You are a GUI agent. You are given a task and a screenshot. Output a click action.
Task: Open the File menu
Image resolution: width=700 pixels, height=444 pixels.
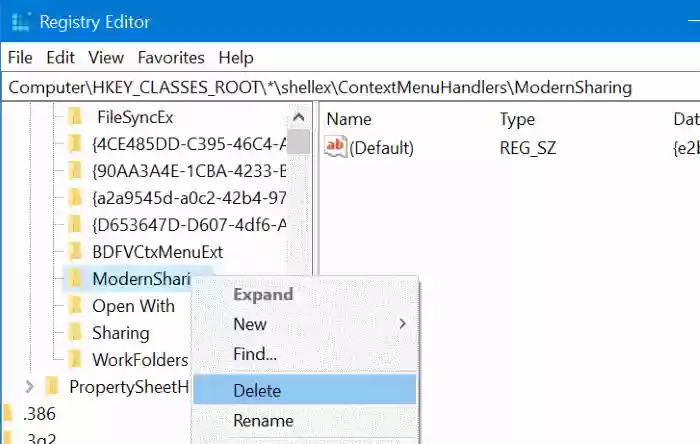click(x=20, y=58)
